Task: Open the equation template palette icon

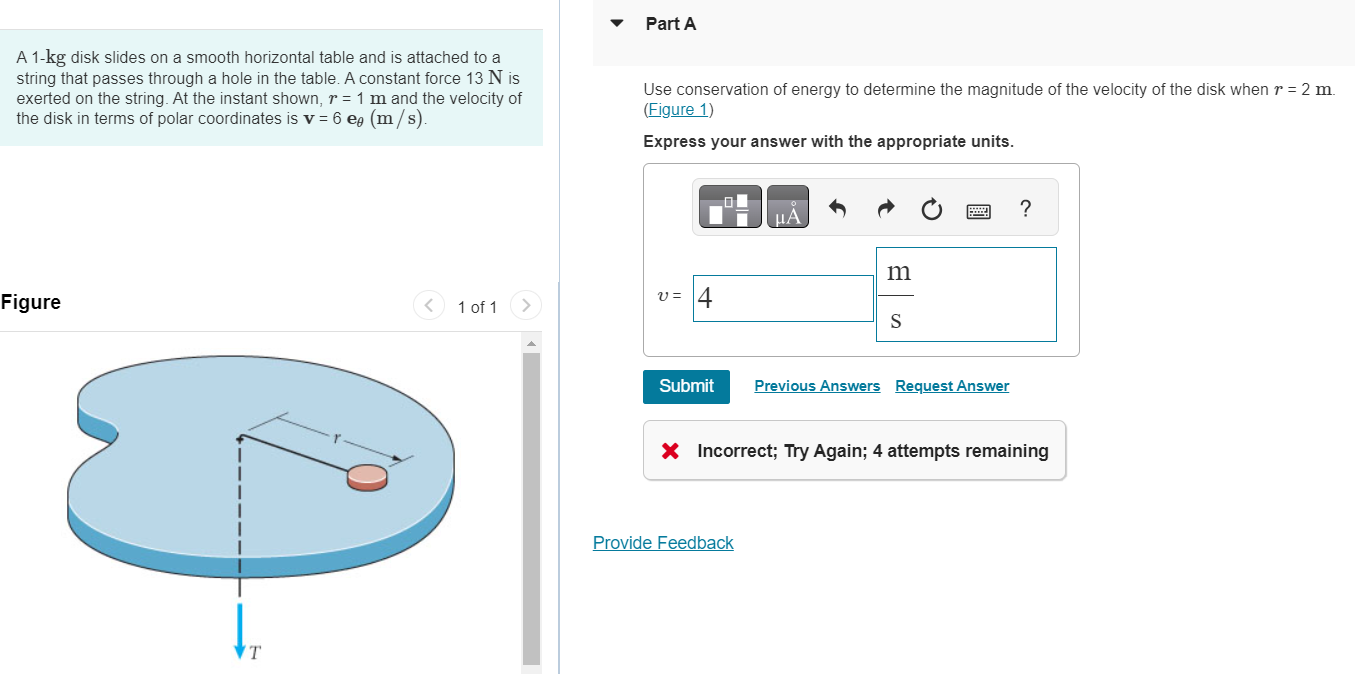Action: (x=729, y=207)
